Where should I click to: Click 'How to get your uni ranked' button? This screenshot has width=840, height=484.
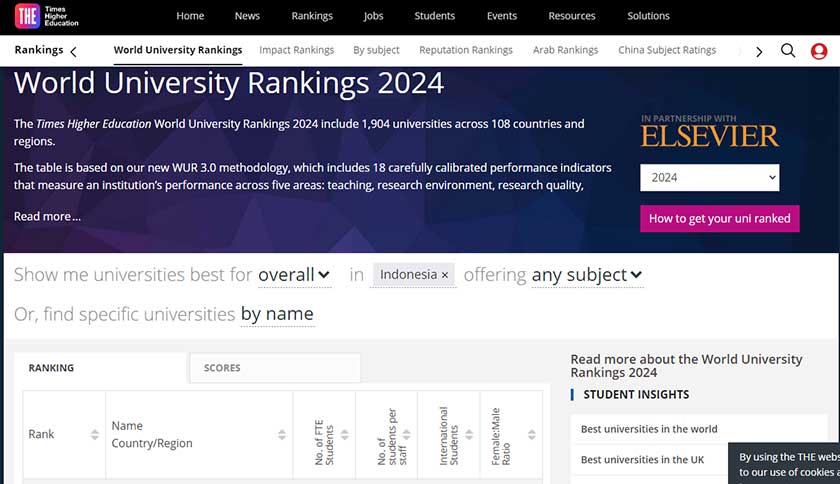click(x=719, y=219)
